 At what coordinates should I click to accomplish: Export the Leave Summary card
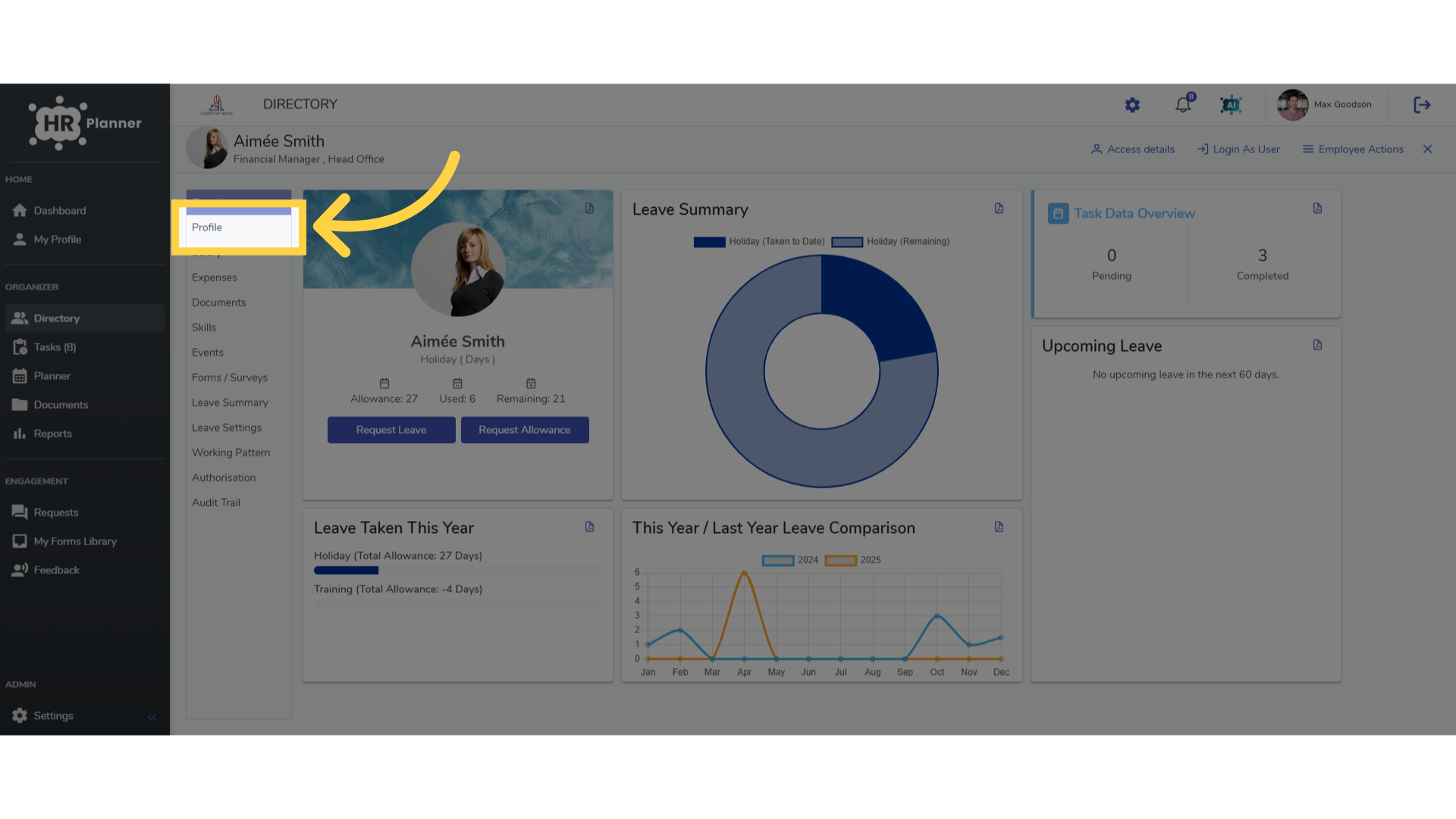tap(999, 209)
